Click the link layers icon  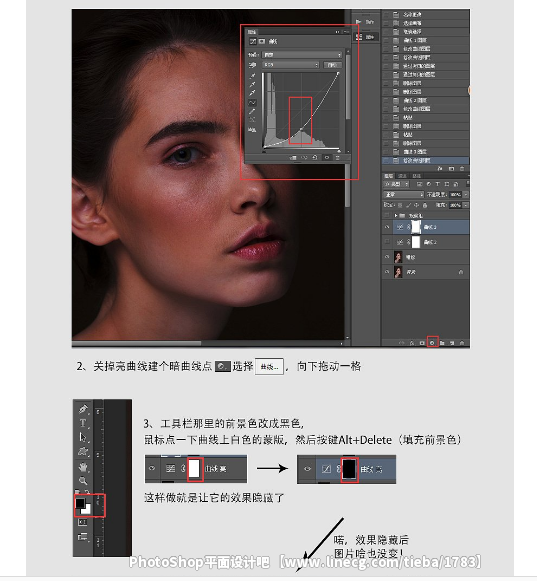point(402,343)
